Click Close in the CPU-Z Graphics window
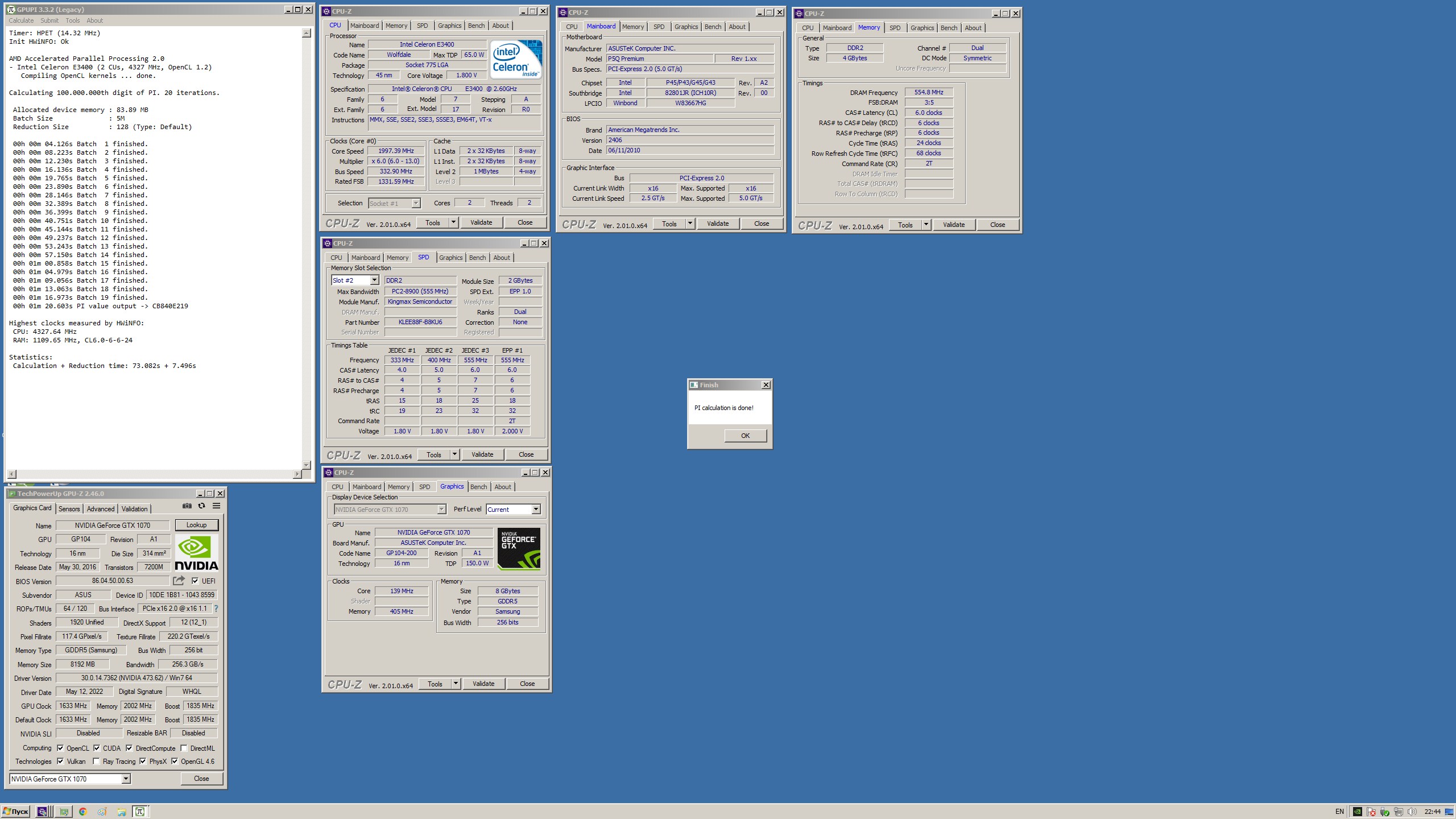 coord(527,684)
